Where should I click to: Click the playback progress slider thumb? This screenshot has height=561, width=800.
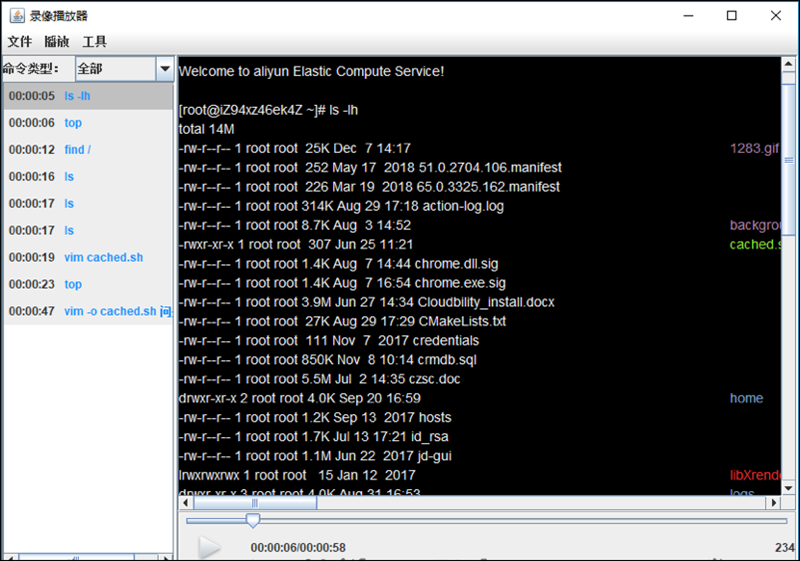253,520
